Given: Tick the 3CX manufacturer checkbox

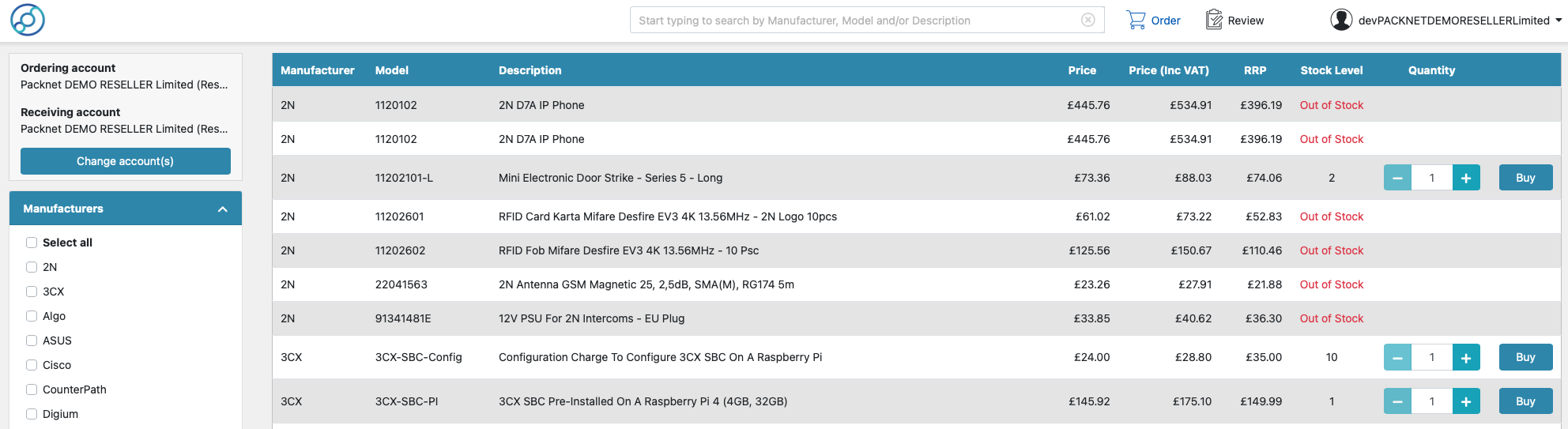Looking at the screenshot, I should 32,292.
